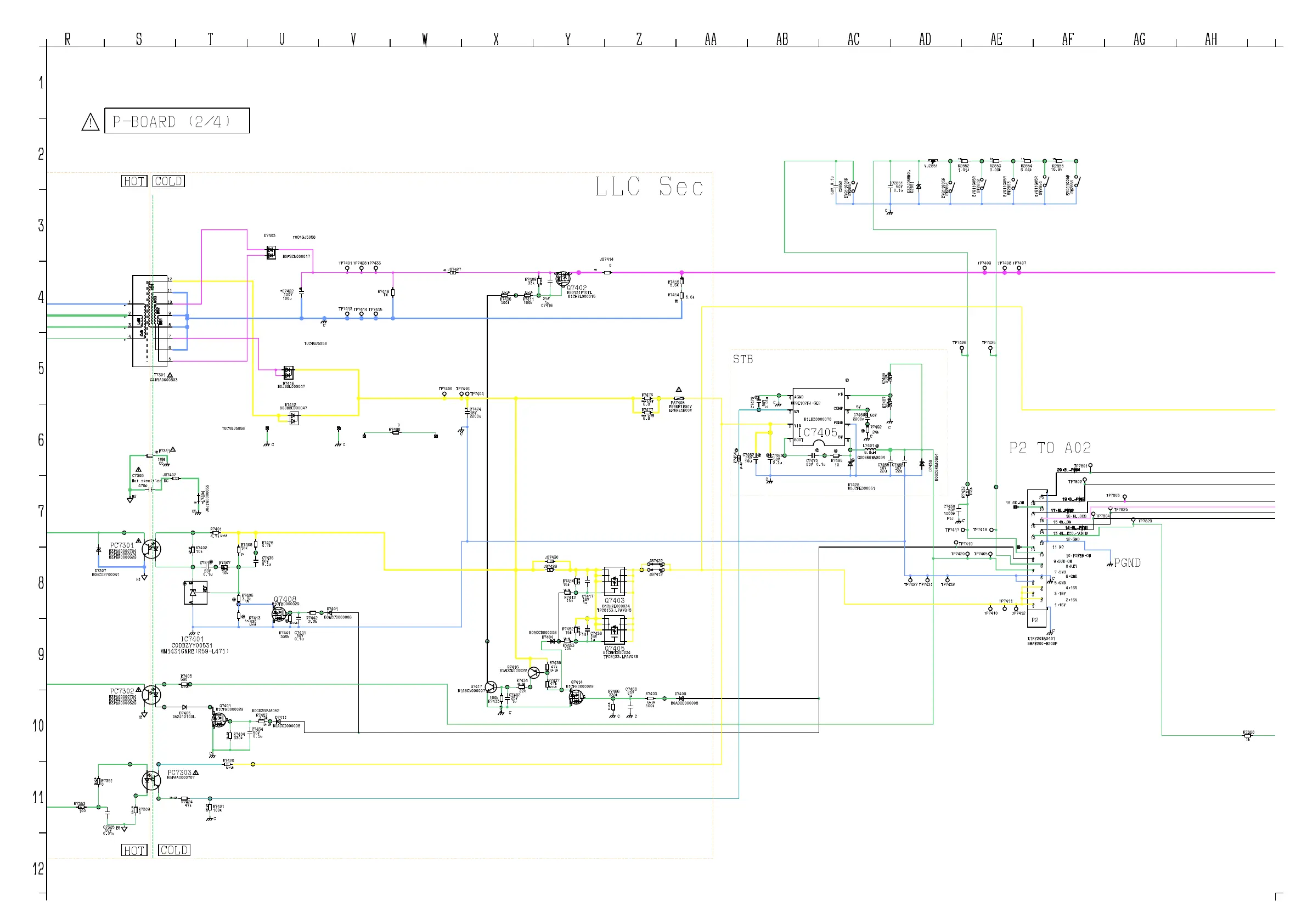The width and height of the screenshot is (1307, 924).
Task: Click the bottom COLD label box
Action: 174,850
